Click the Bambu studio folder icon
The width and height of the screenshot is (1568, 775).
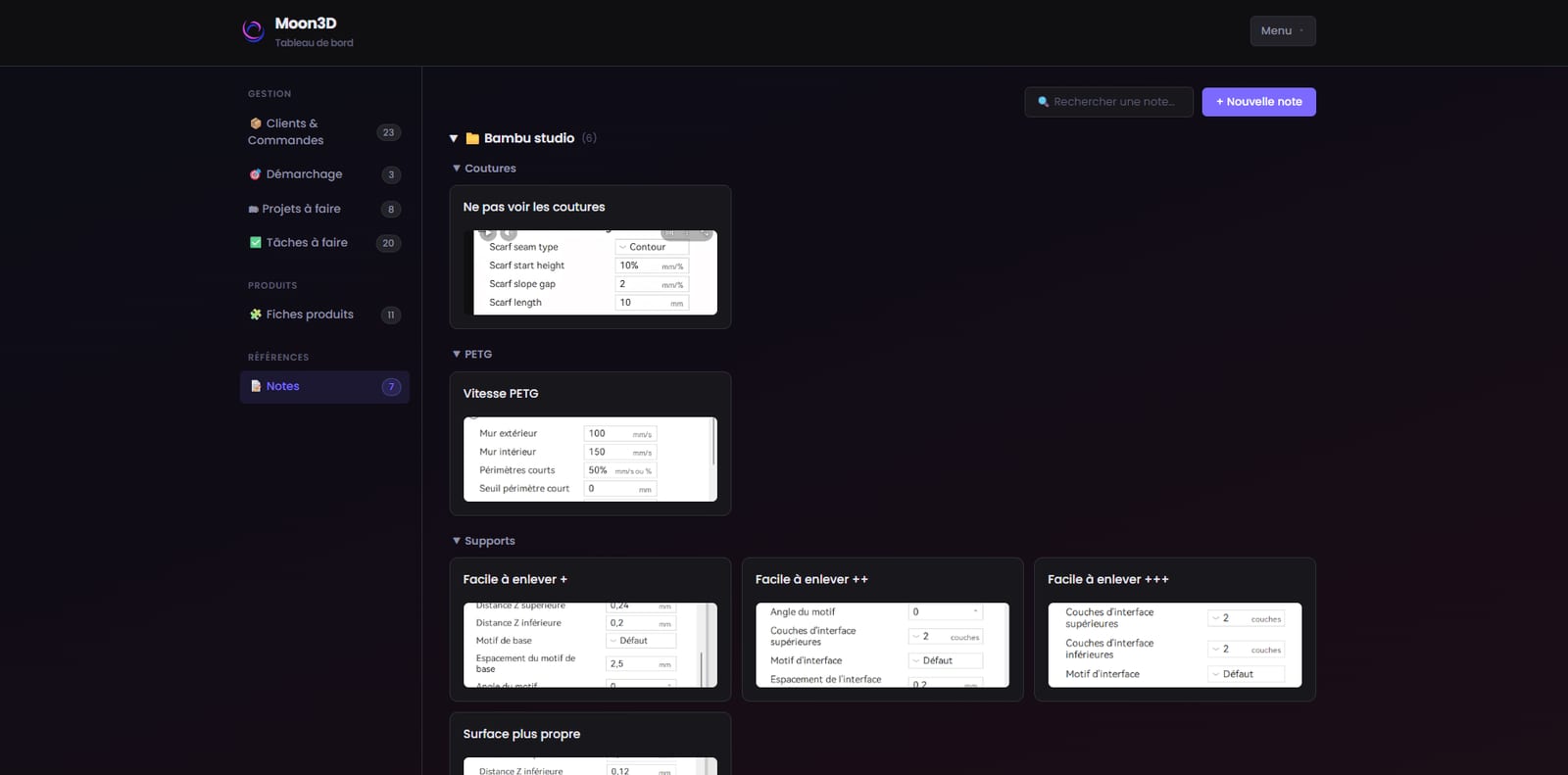click(472, 139)
